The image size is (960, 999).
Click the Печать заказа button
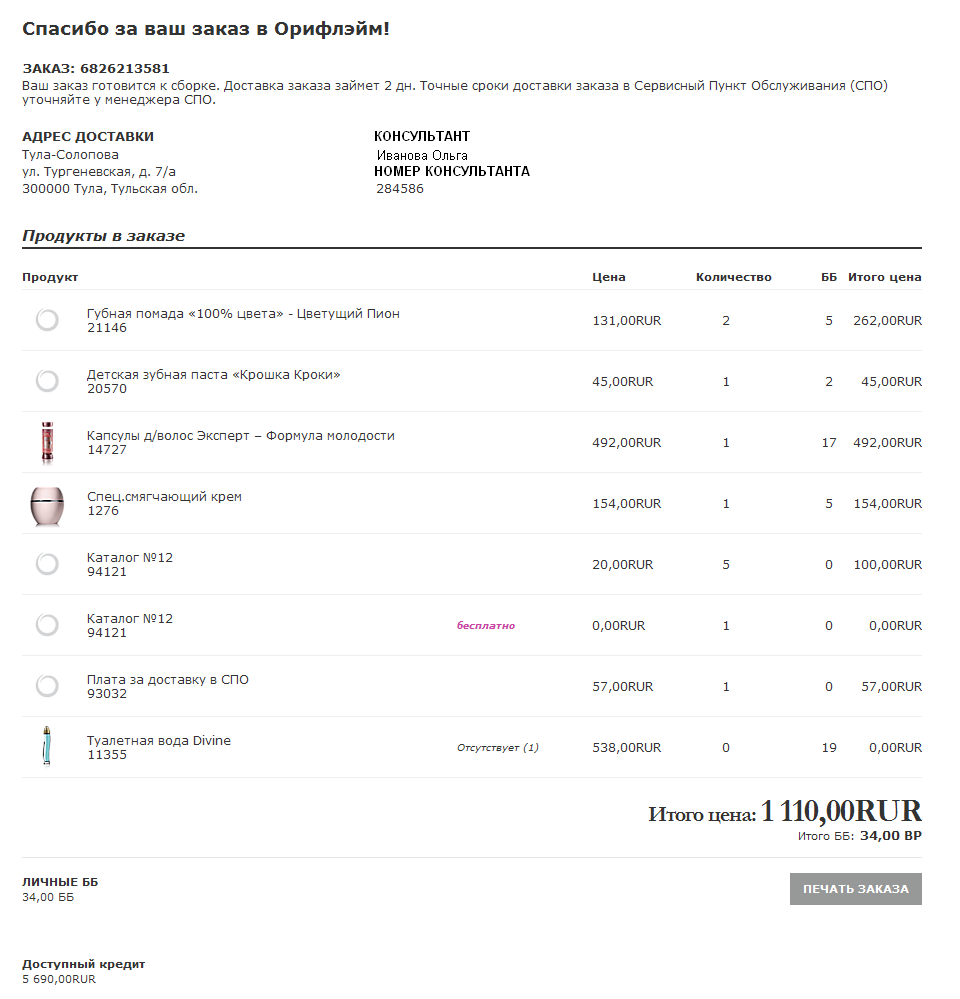(855, 889)
